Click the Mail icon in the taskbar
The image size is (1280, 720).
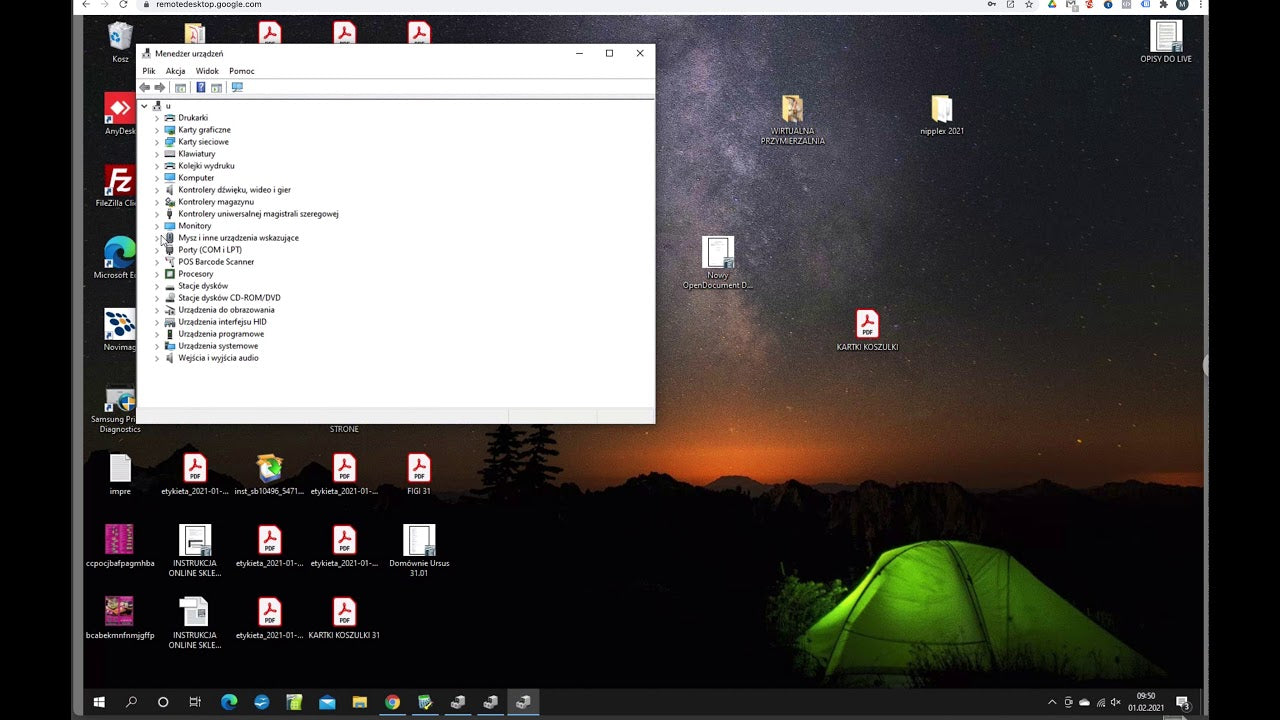pyautogui.click(x=327, y=702)
